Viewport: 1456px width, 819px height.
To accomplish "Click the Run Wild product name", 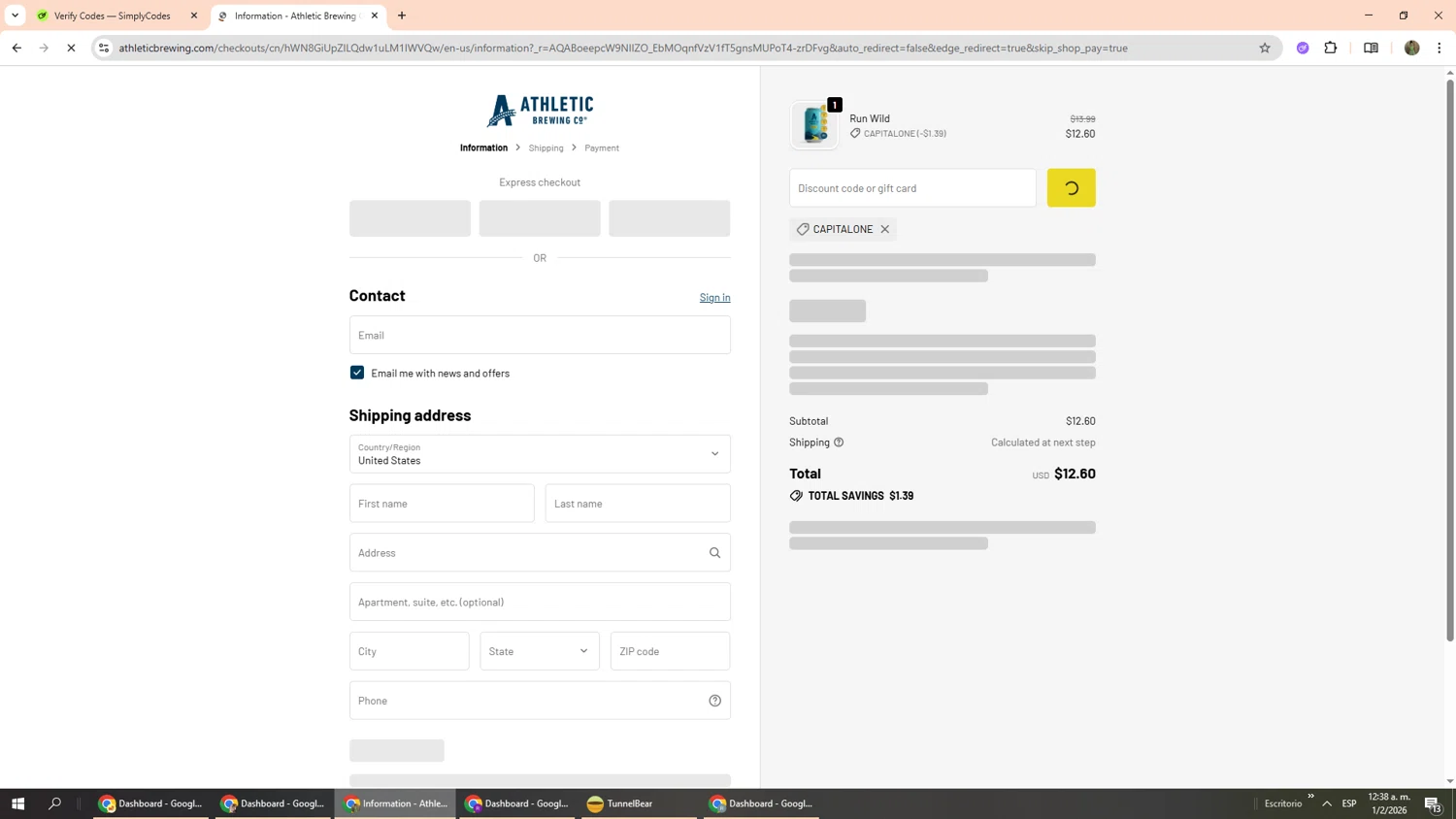I will pyautogui.click(x=870, y=118).
